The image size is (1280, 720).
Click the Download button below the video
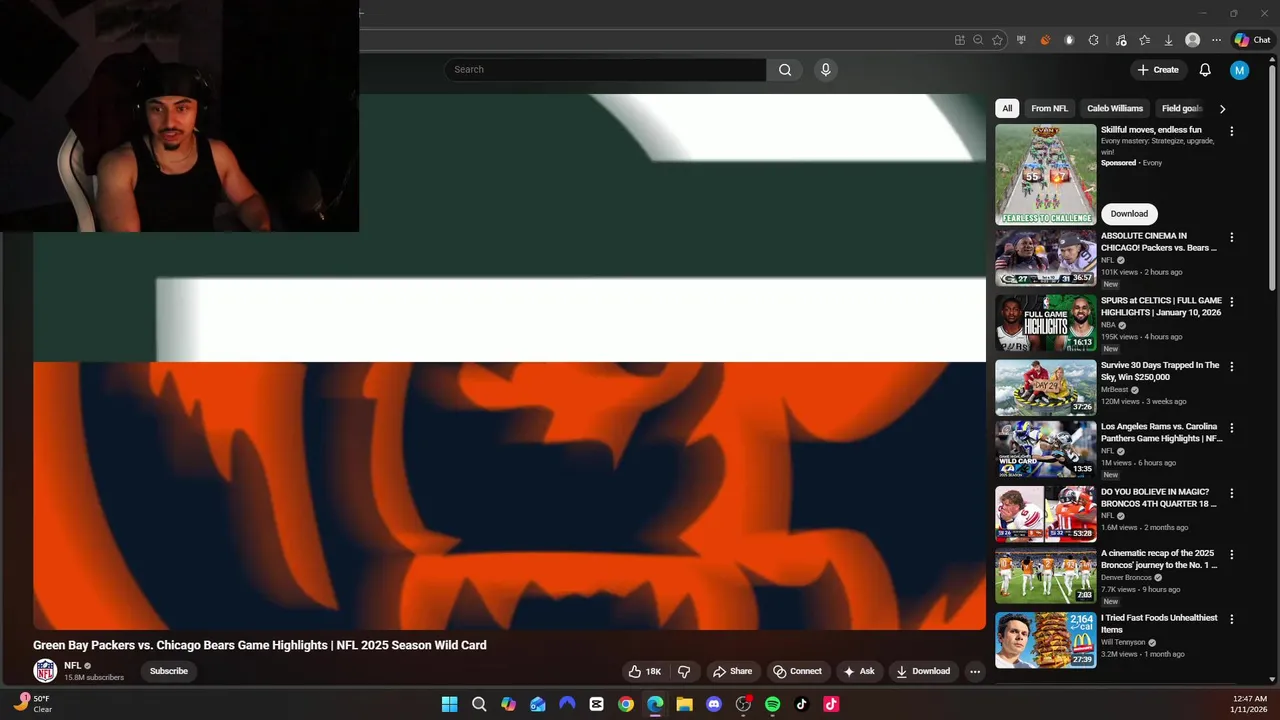(923, 671)
